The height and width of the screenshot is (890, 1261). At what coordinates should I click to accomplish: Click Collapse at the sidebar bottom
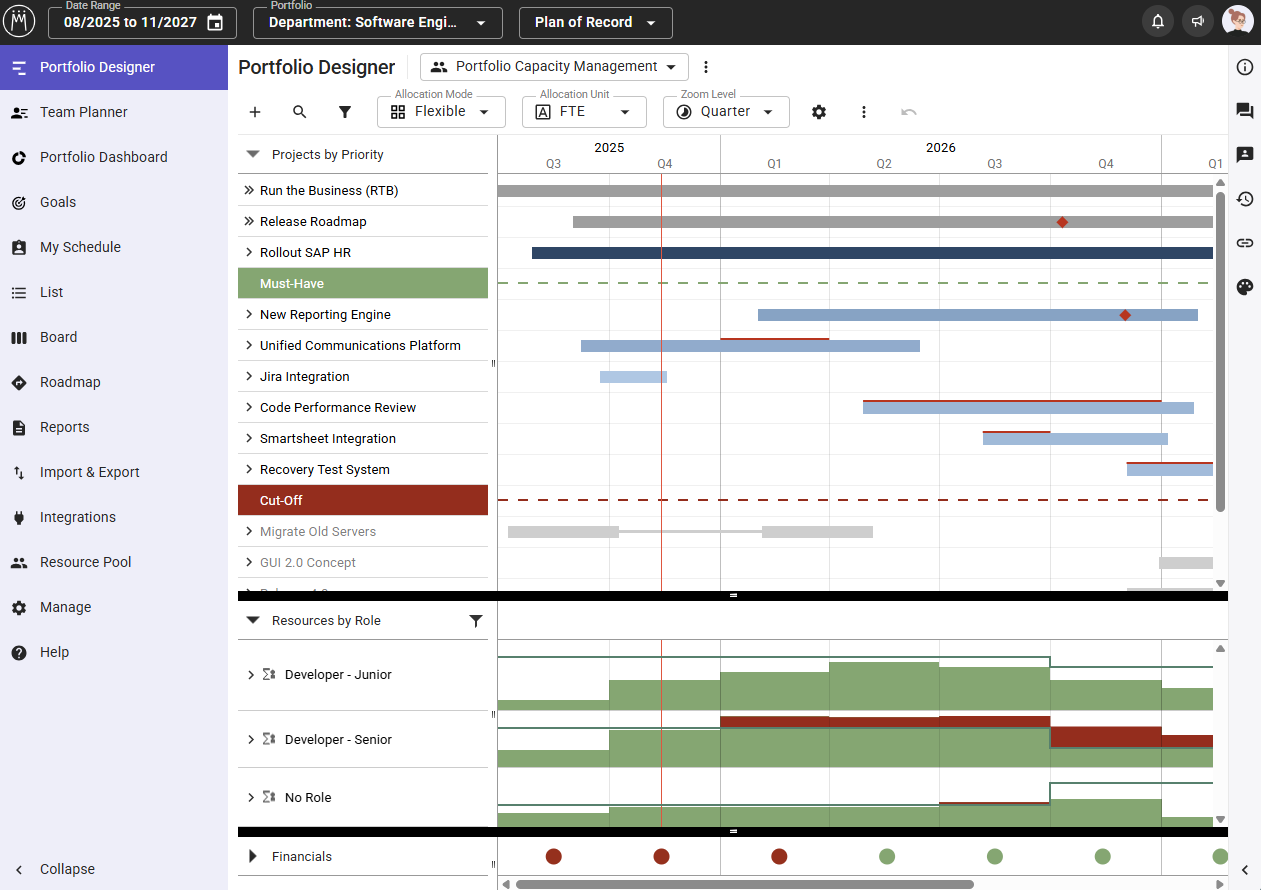click(67, 869)
